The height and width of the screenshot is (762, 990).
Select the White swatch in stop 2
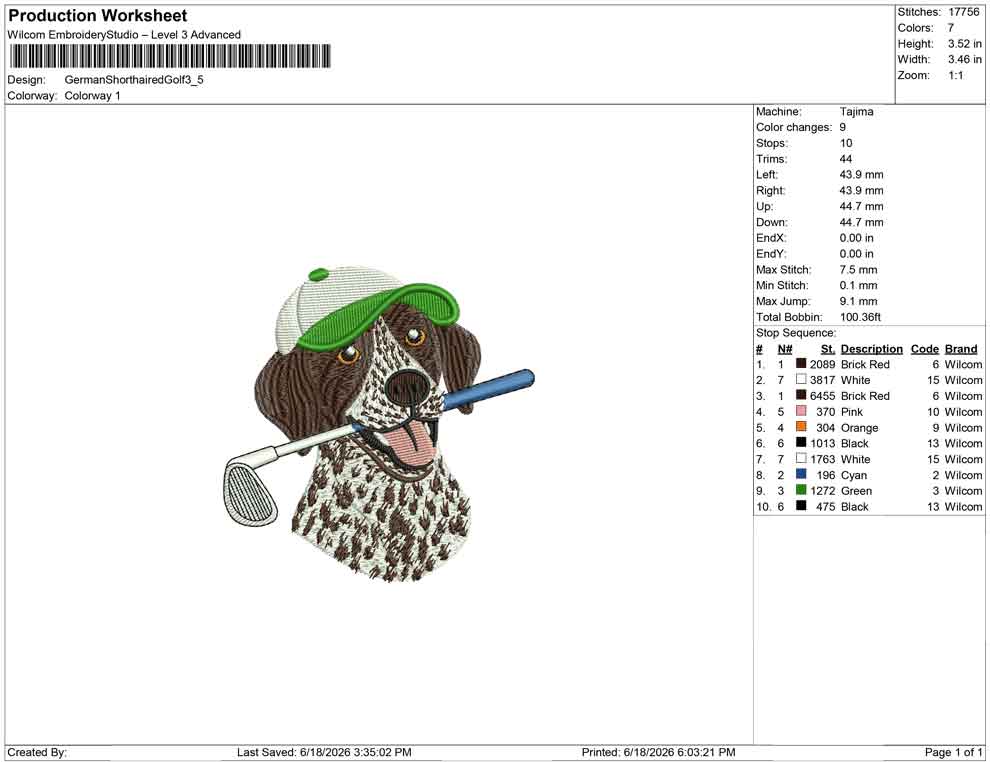[801, 379]
